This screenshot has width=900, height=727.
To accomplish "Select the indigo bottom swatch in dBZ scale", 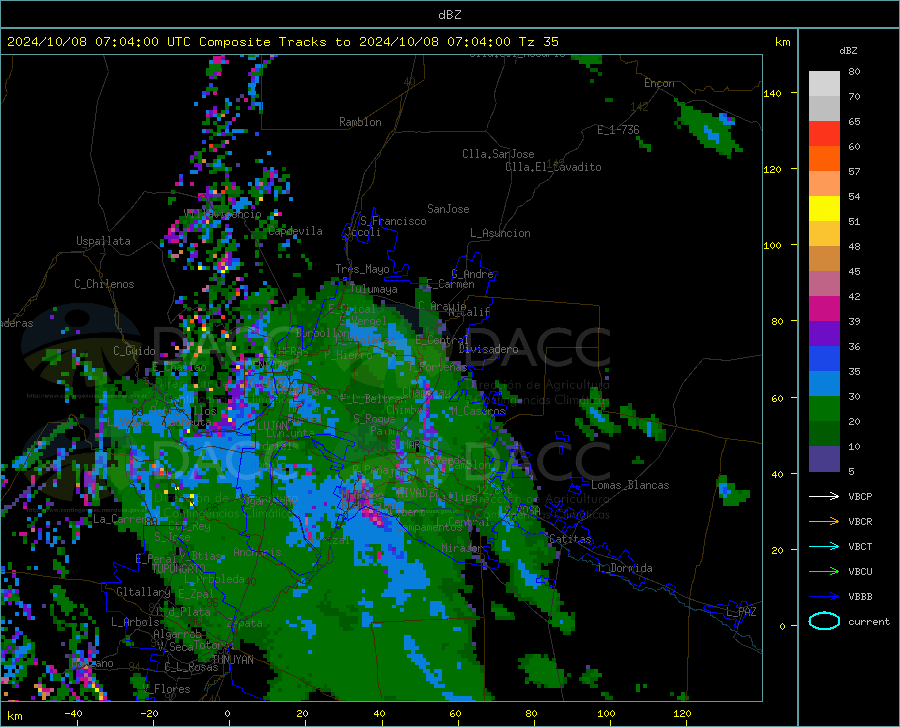I will point(824,458).
